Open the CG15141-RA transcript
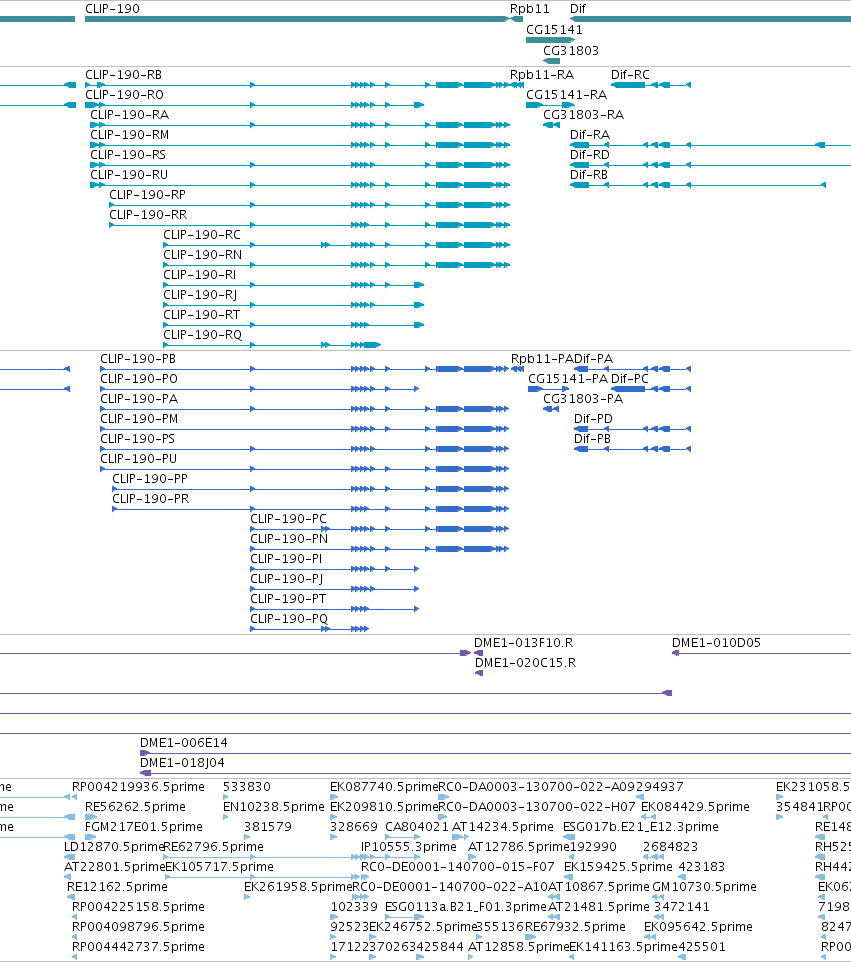Viewport: 851px width, 962px height. coord(550,105)
